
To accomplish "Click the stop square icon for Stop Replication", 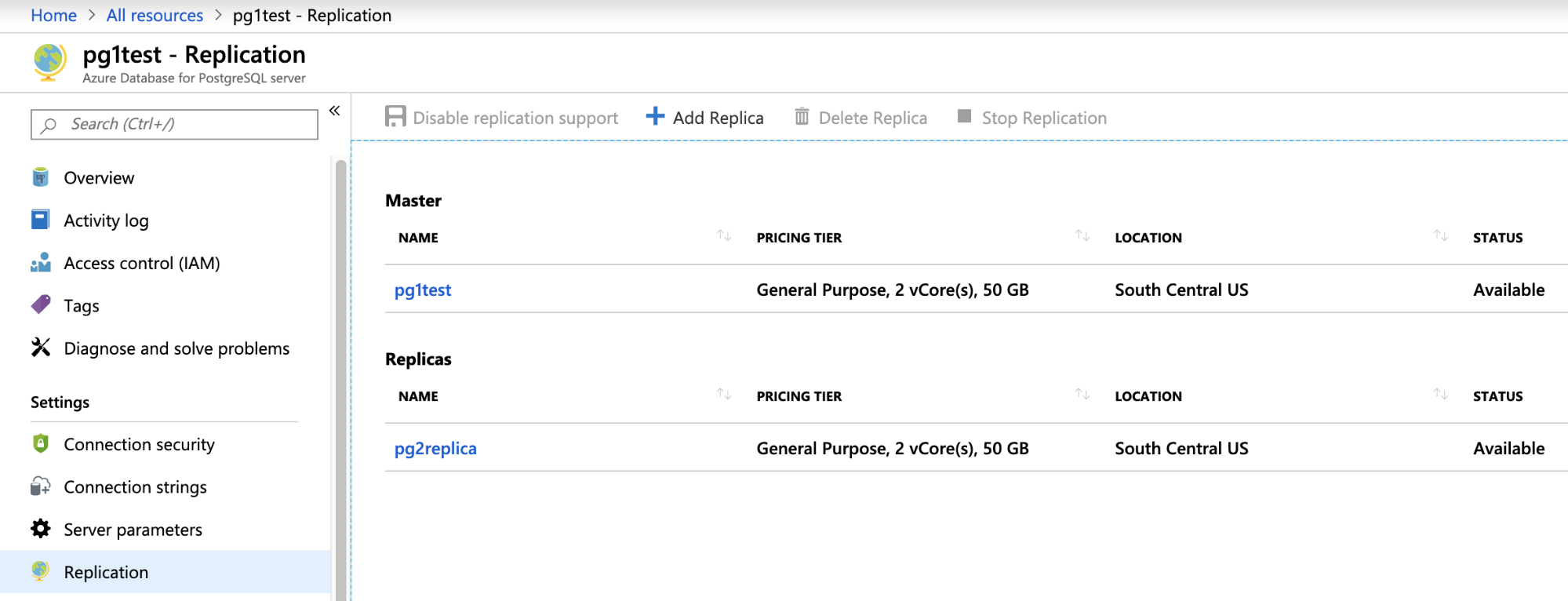I will click(x=965, y=116).
